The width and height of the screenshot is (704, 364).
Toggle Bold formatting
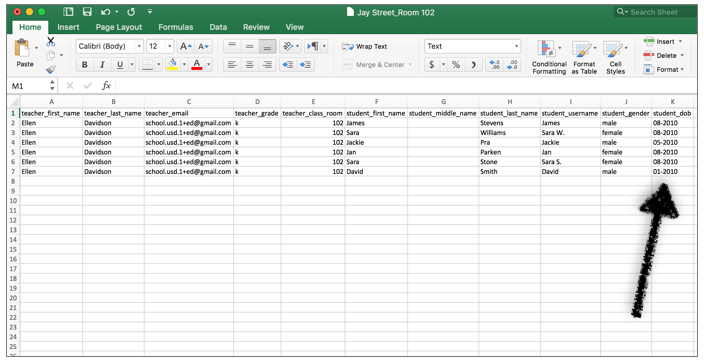84,65
